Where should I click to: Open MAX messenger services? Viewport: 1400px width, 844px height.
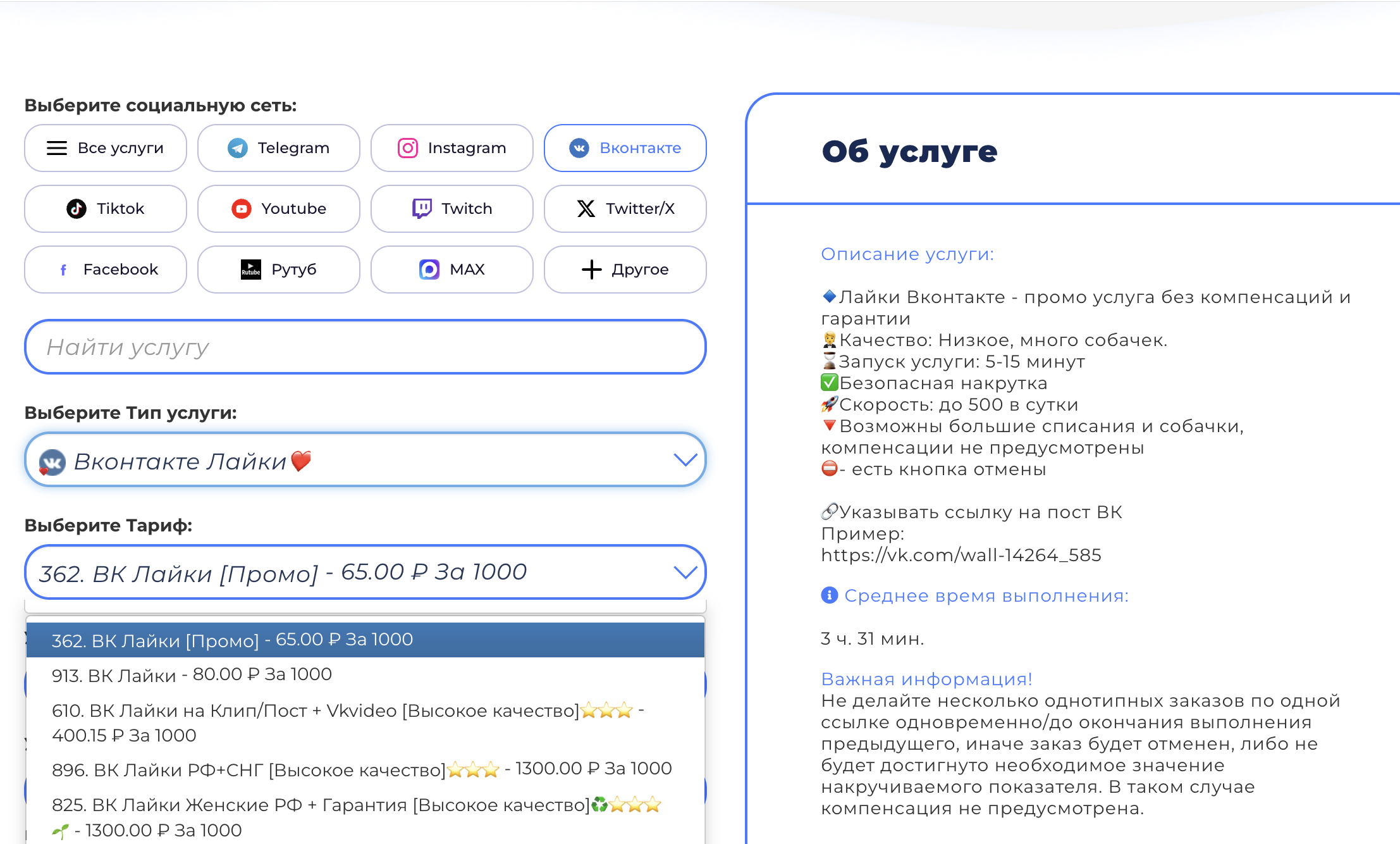452,270
